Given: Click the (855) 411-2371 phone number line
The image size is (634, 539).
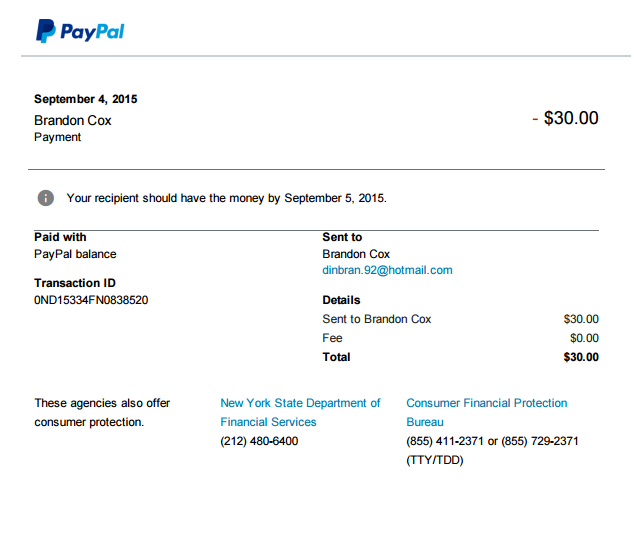Looking at the screenshot, I should click(492, 441).
